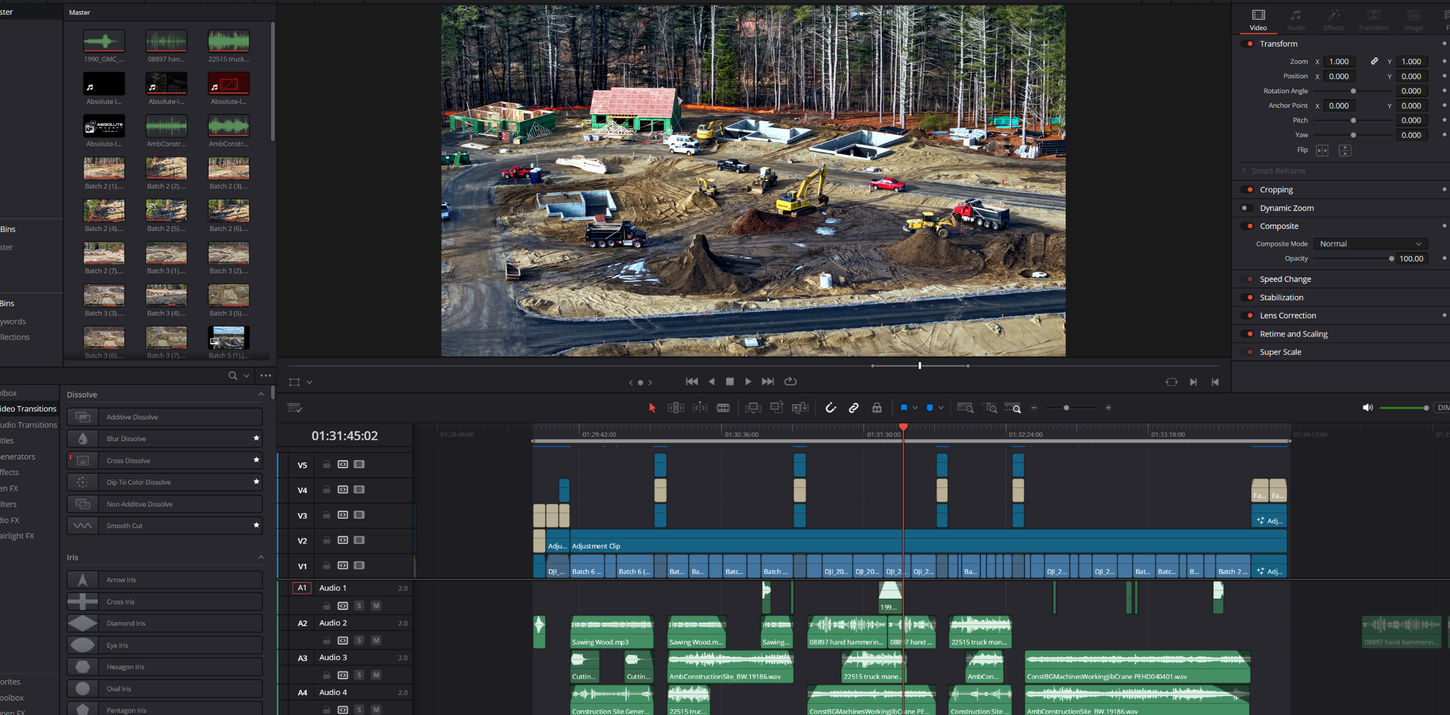1450x715 pixels.
Task: Toggle Lens Correction section switch
Action: (1248, 316)
